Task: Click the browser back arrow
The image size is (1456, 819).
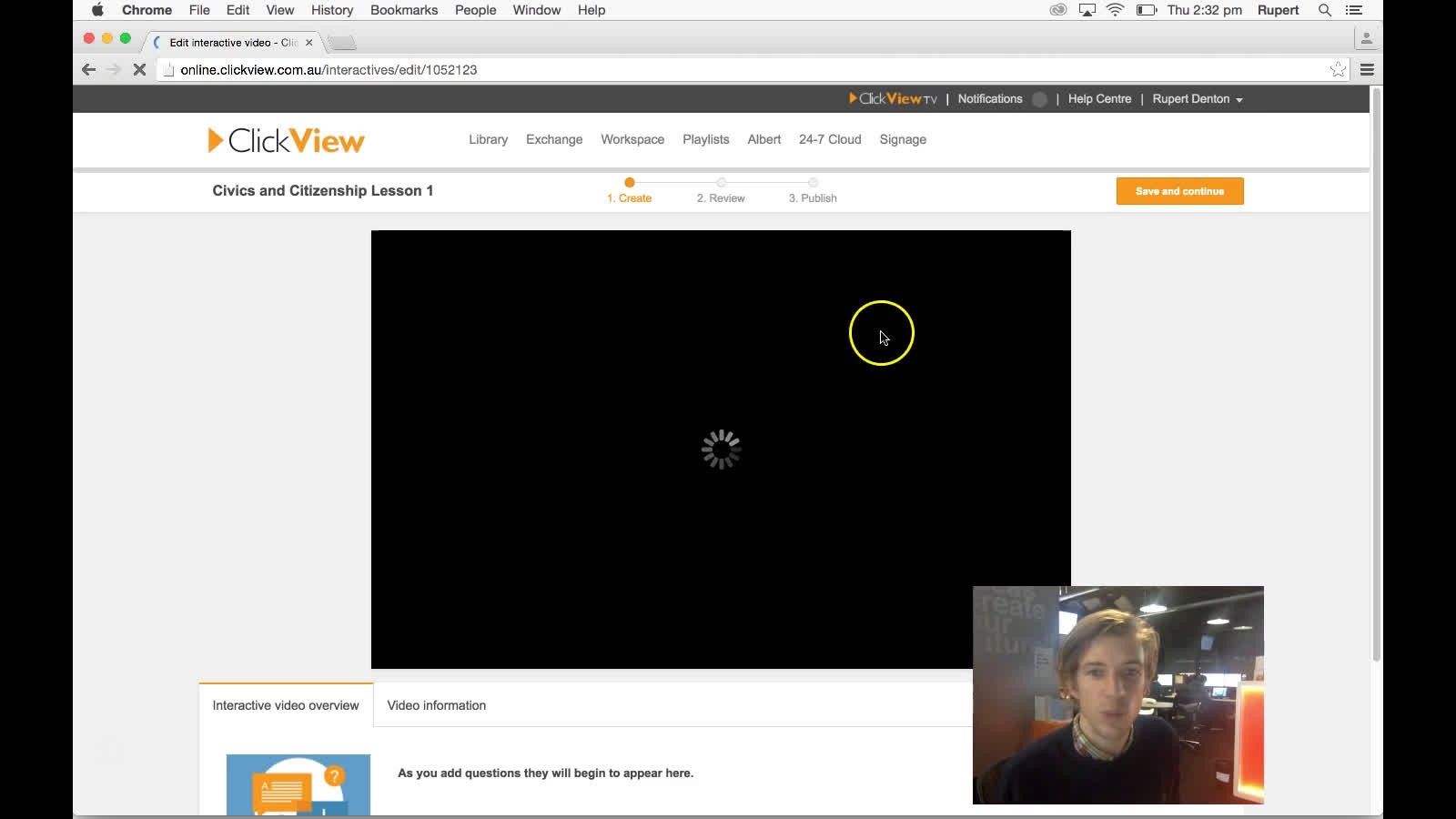Action: (x=88, y=69)
